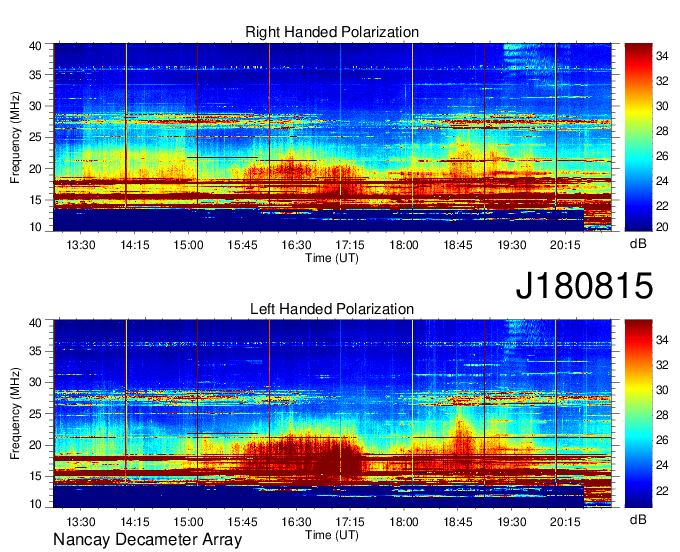The width and height of the screenshot is (680, 552).
Task: Click the Nancay Decameter Array caption
Action: coord(147,539)
